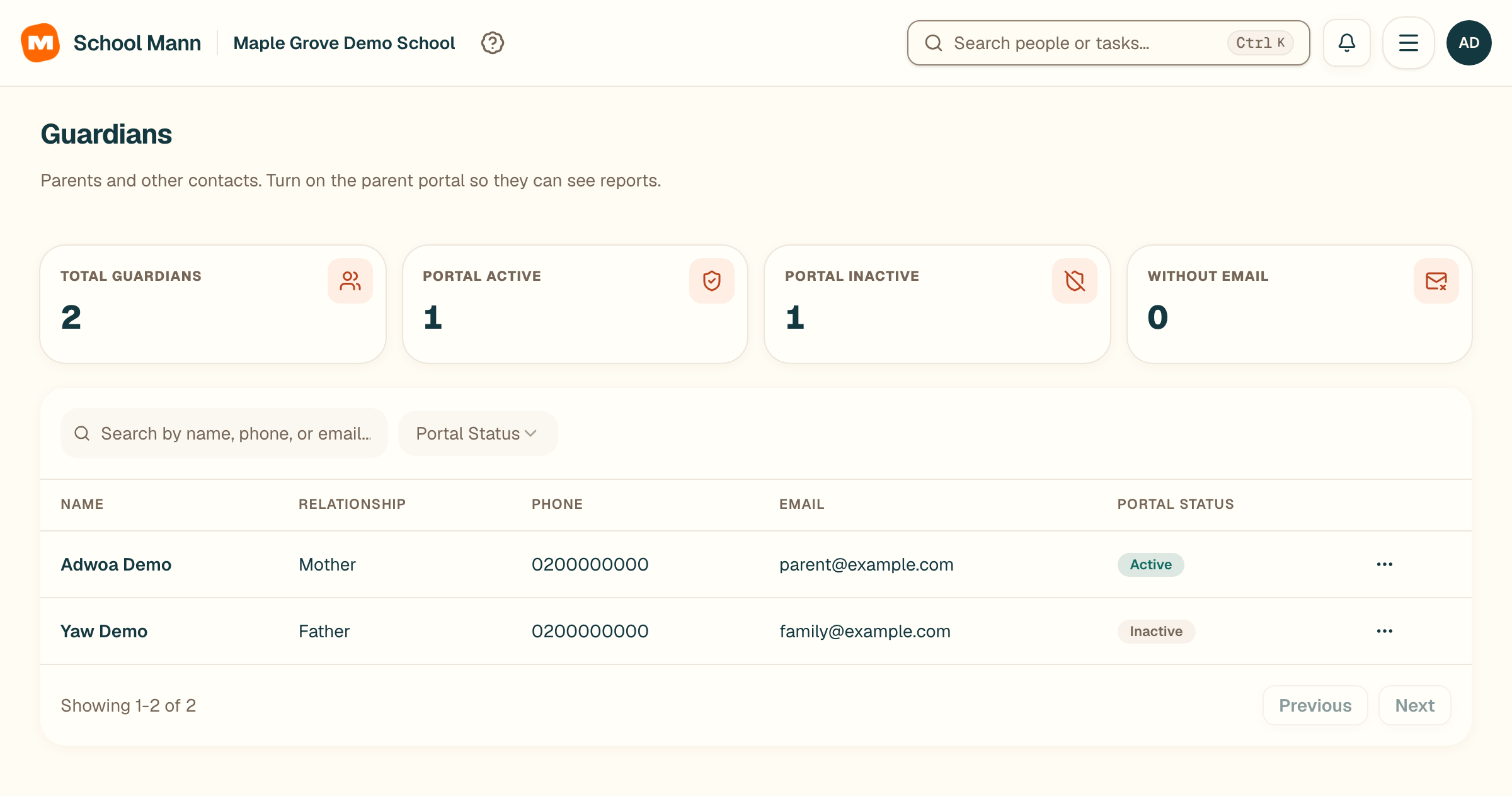
Task: Click the Portal Active shield icon
Action: [712, 281]
